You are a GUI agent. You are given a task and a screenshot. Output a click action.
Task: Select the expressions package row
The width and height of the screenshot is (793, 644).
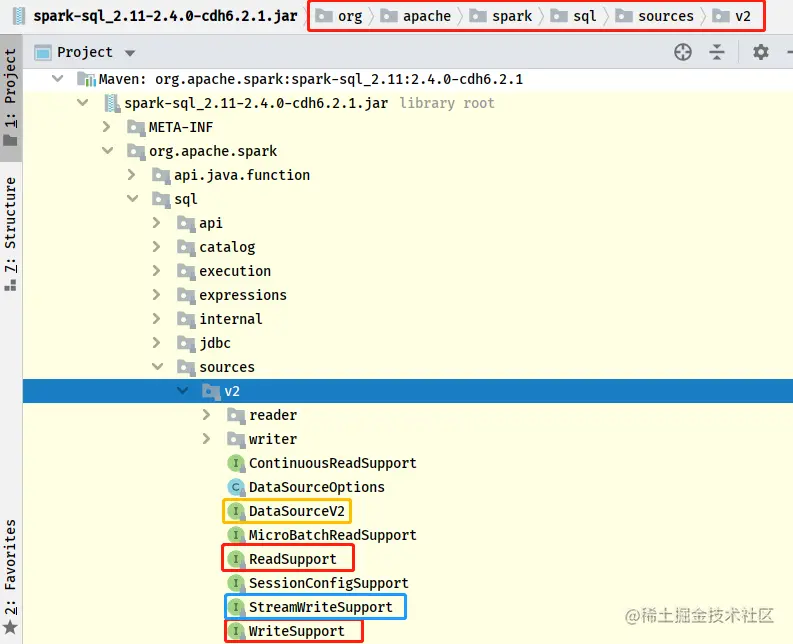(408, 294)
